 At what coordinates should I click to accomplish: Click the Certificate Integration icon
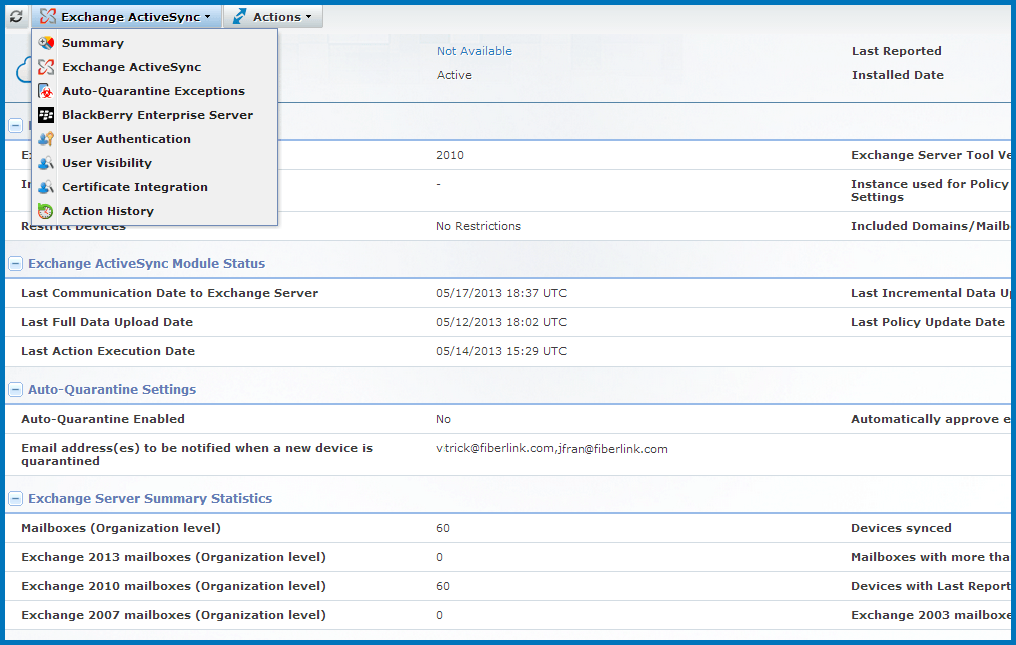tap(46, 187)
